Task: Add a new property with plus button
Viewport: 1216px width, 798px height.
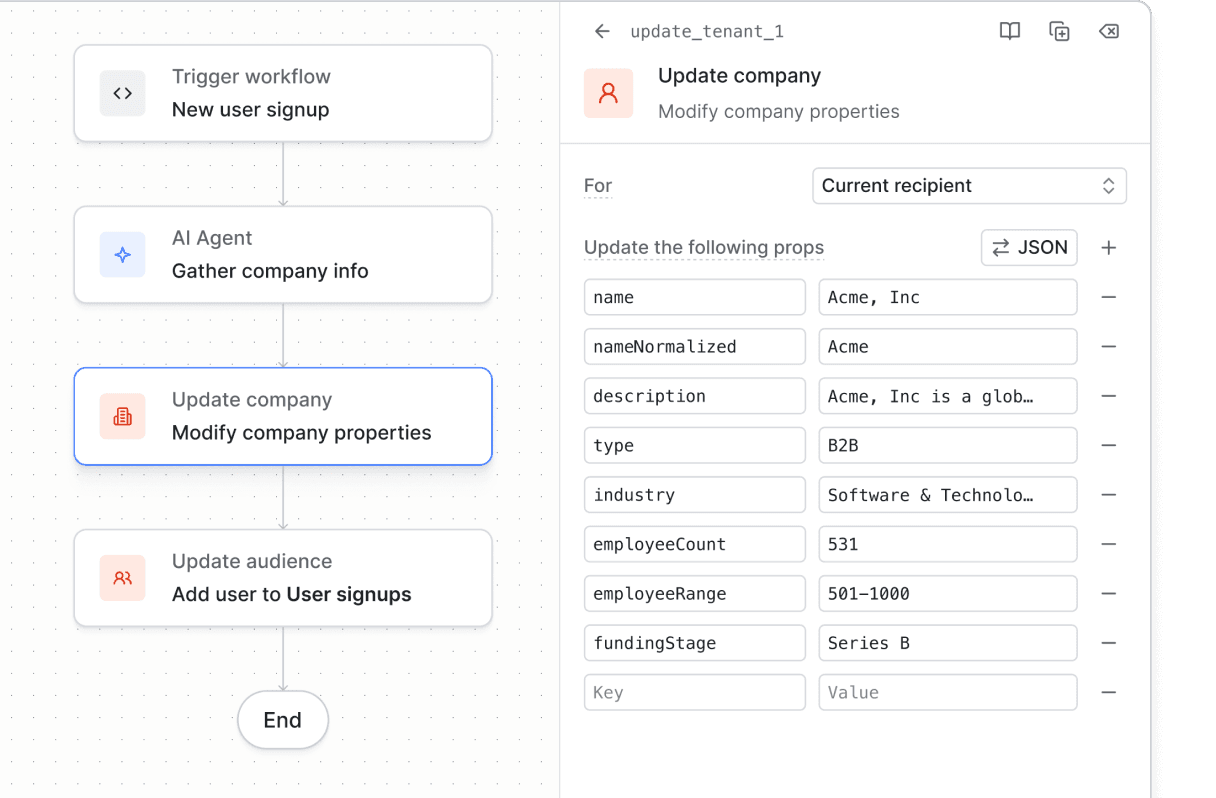Action: point(1108,247)
